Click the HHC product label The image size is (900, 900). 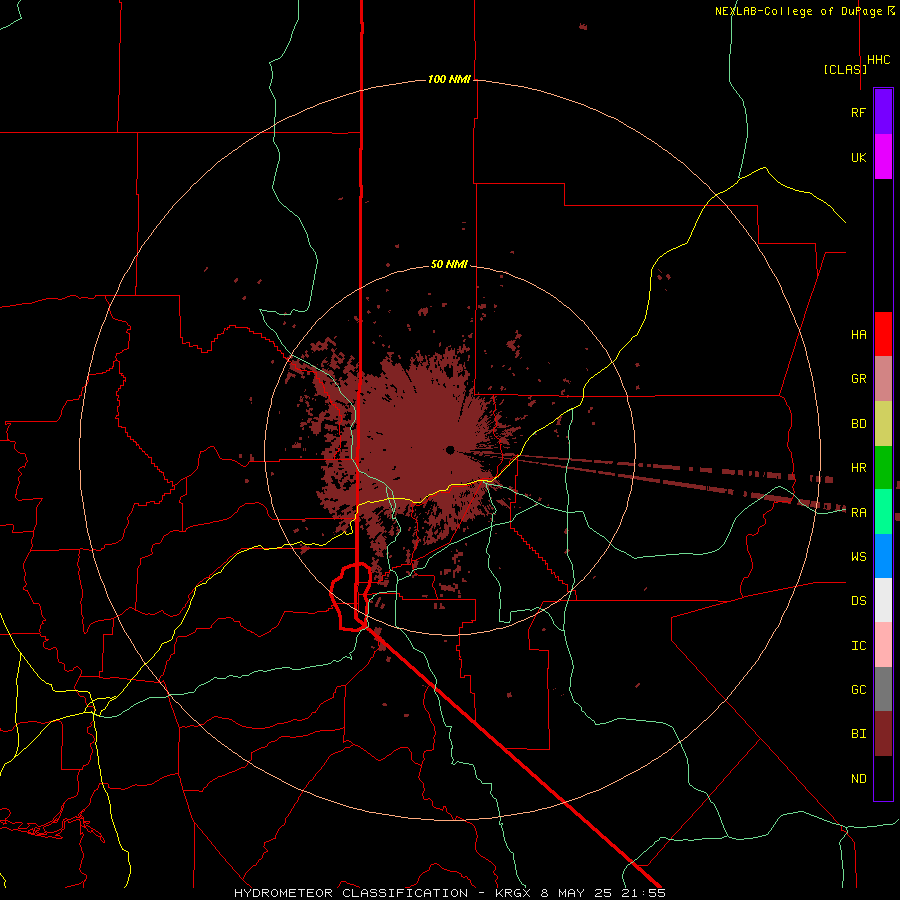[x=878, y=60]
